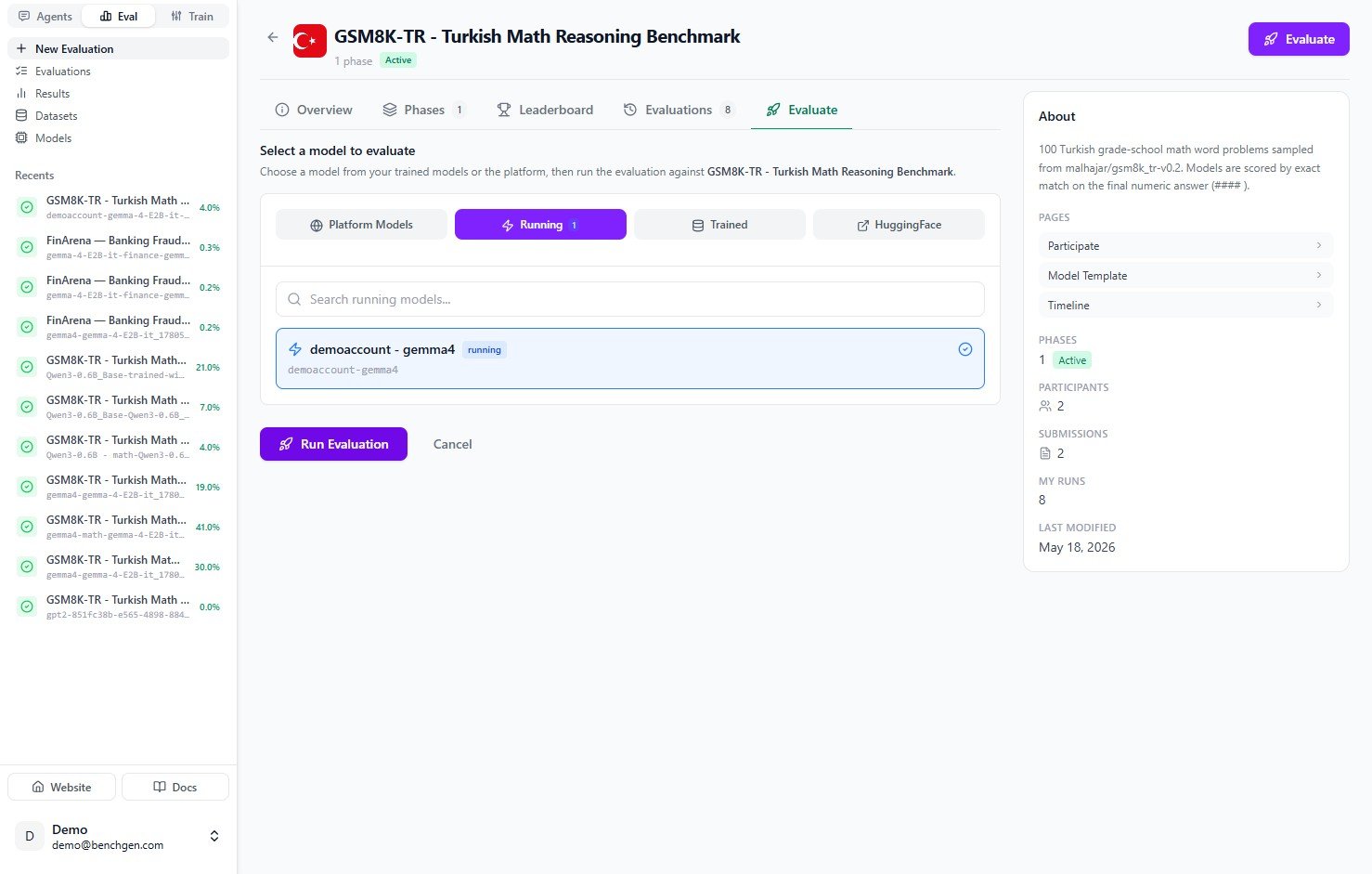Open New Evaluation in the sidebar
This screenshot has width=1372, height=874.
point(118,48)
